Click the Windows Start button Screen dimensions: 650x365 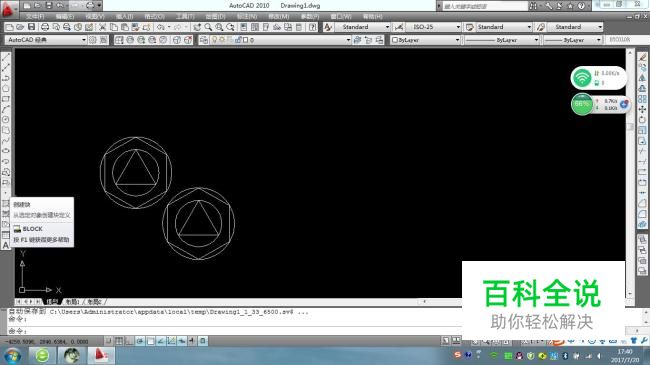tap(13, 355)
